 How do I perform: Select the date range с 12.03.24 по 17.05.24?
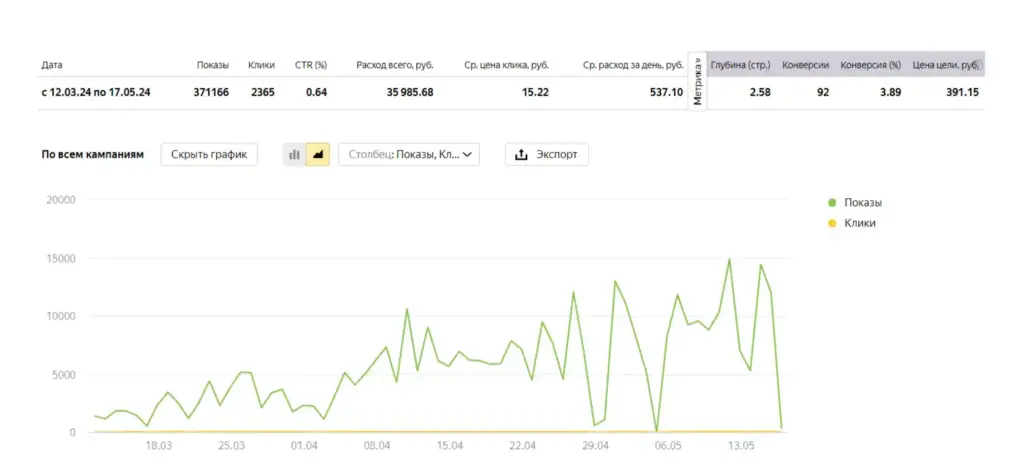95,92
